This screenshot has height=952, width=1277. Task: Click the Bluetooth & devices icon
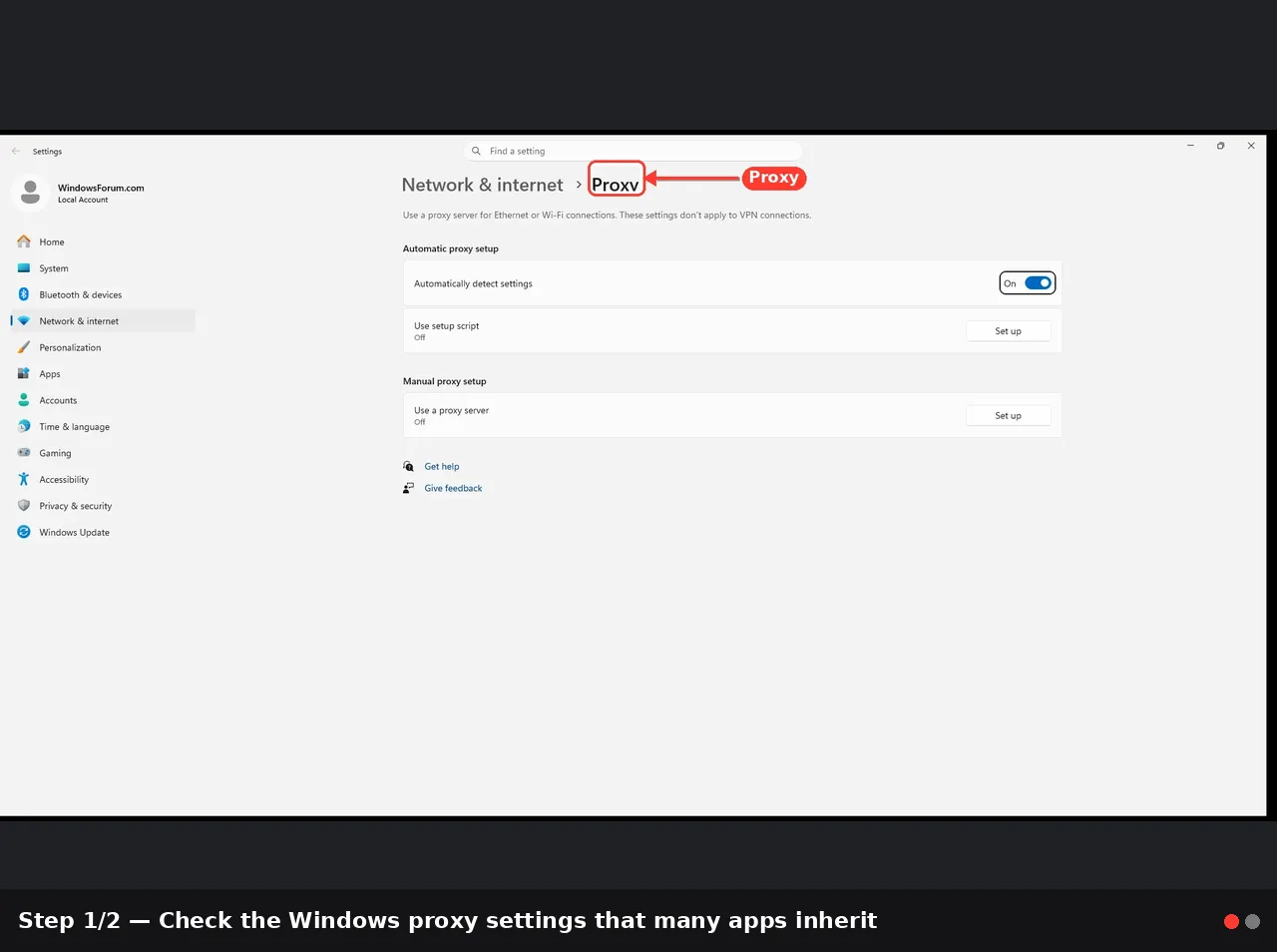click(24, 294)
